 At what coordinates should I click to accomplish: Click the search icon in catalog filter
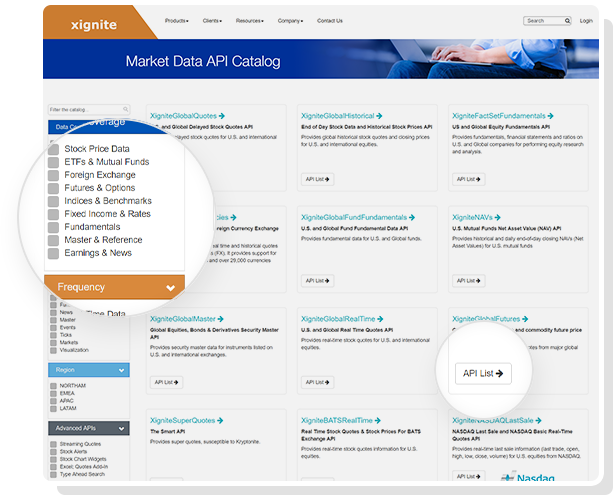125,109
